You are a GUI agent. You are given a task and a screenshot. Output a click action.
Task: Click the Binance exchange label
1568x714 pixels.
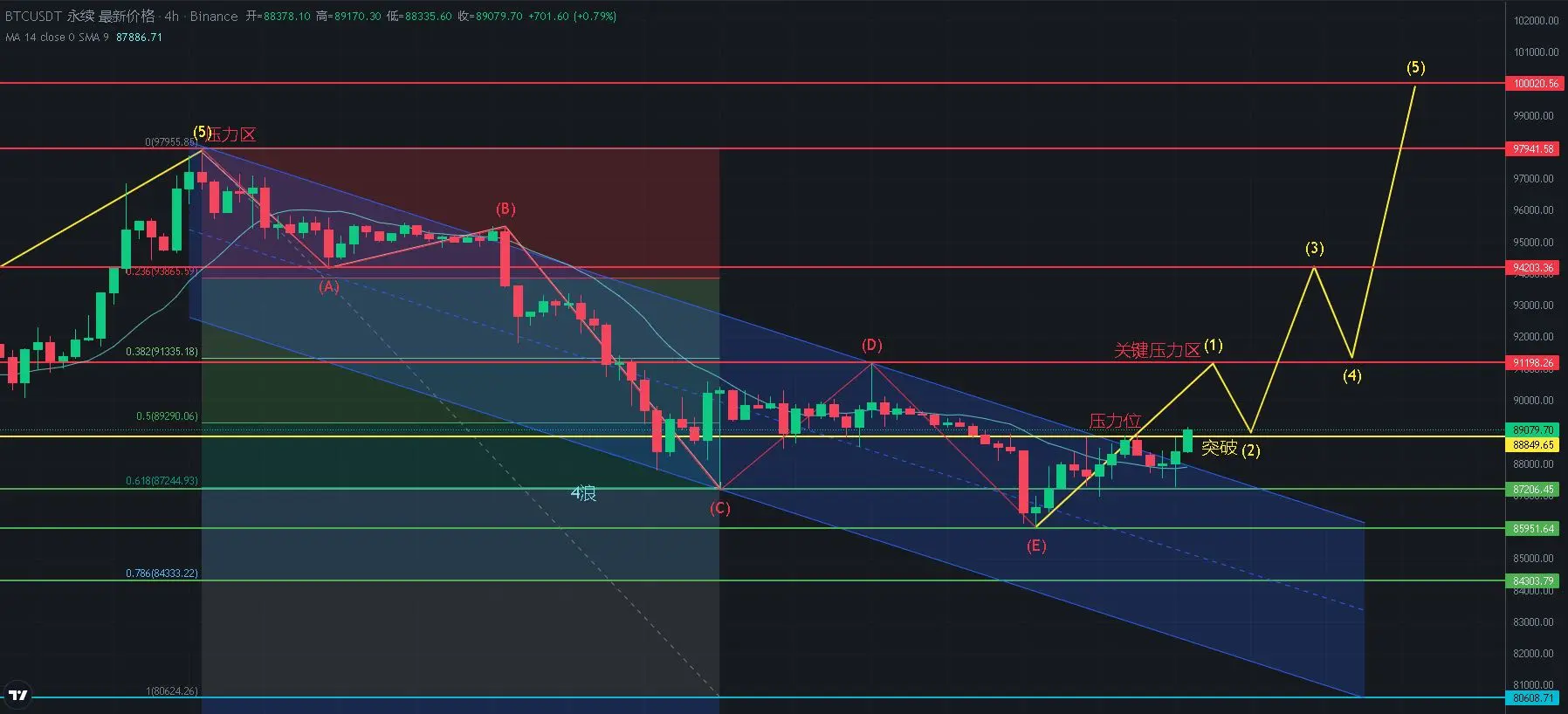pyautogui.click(x=214, y=16)
